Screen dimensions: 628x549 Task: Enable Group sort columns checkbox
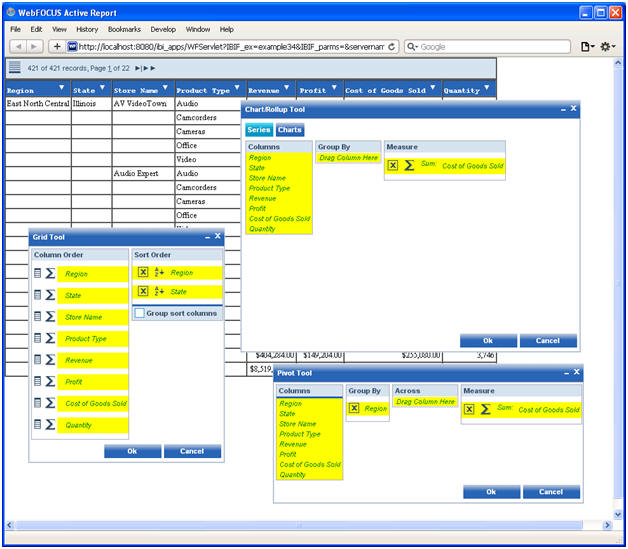coord(139,313)
